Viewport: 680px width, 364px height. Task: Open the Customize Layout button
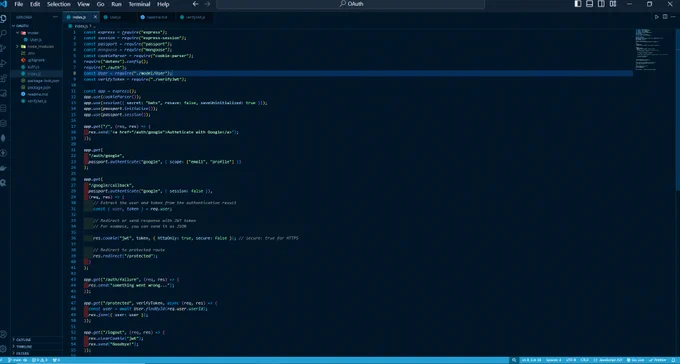coord(613,4)
